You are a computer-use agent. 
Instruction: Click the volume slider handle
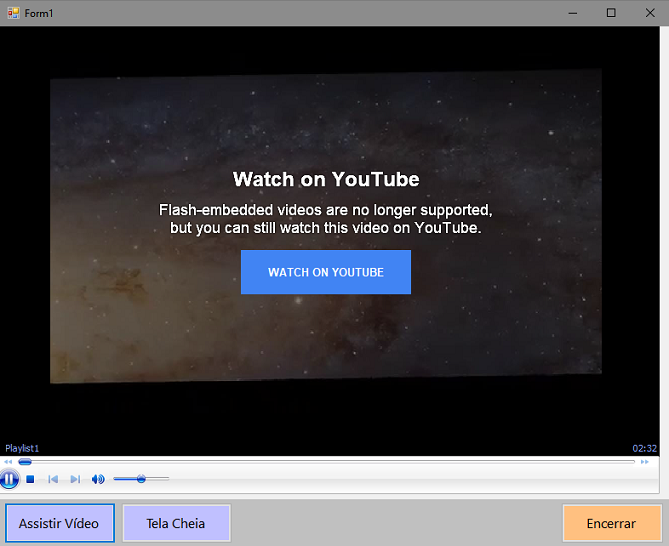click(141, 479)
